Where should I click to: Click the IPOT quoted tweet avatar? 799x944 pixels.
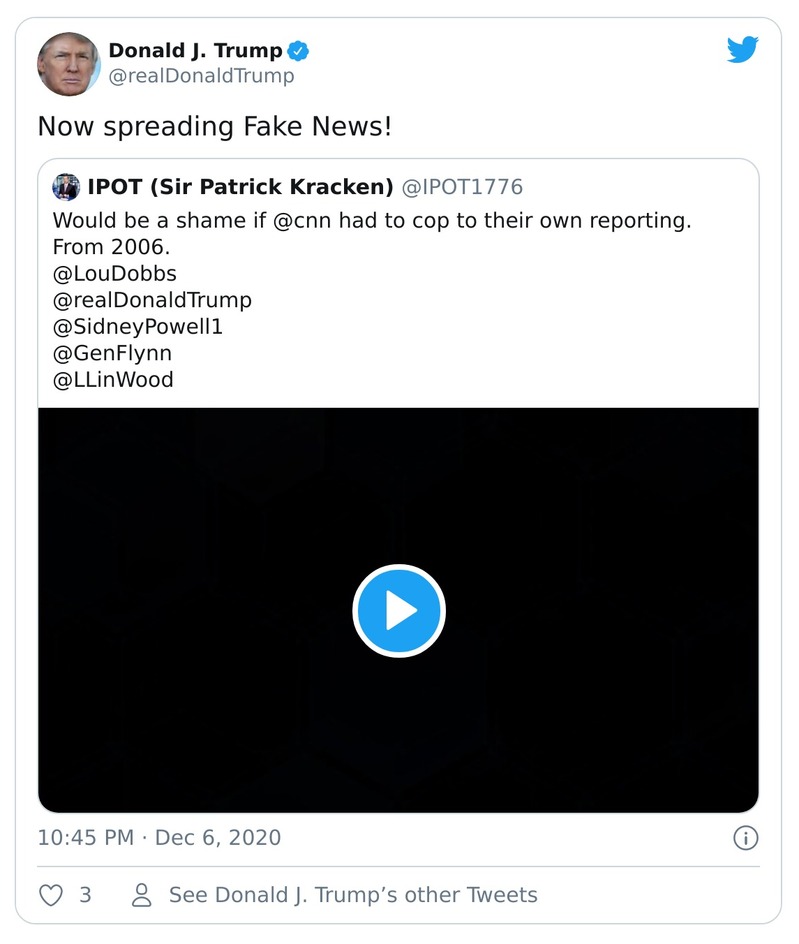click(x=67, y=187)
